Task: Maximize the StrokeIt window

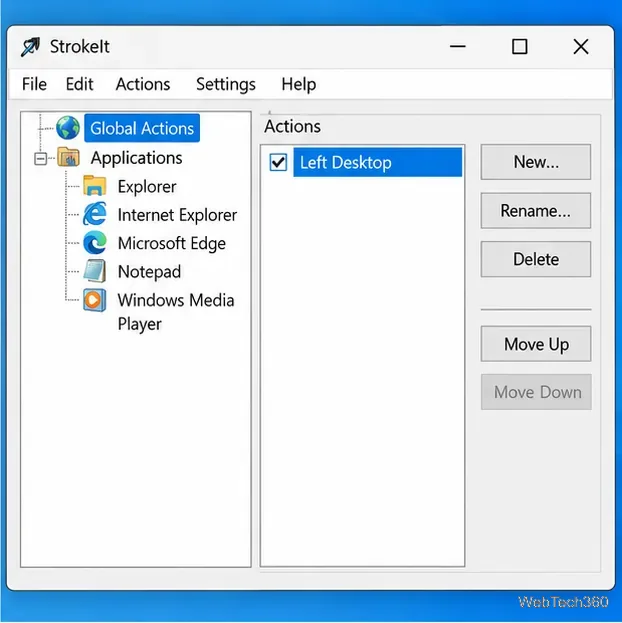Action: (x=519, y=46)
